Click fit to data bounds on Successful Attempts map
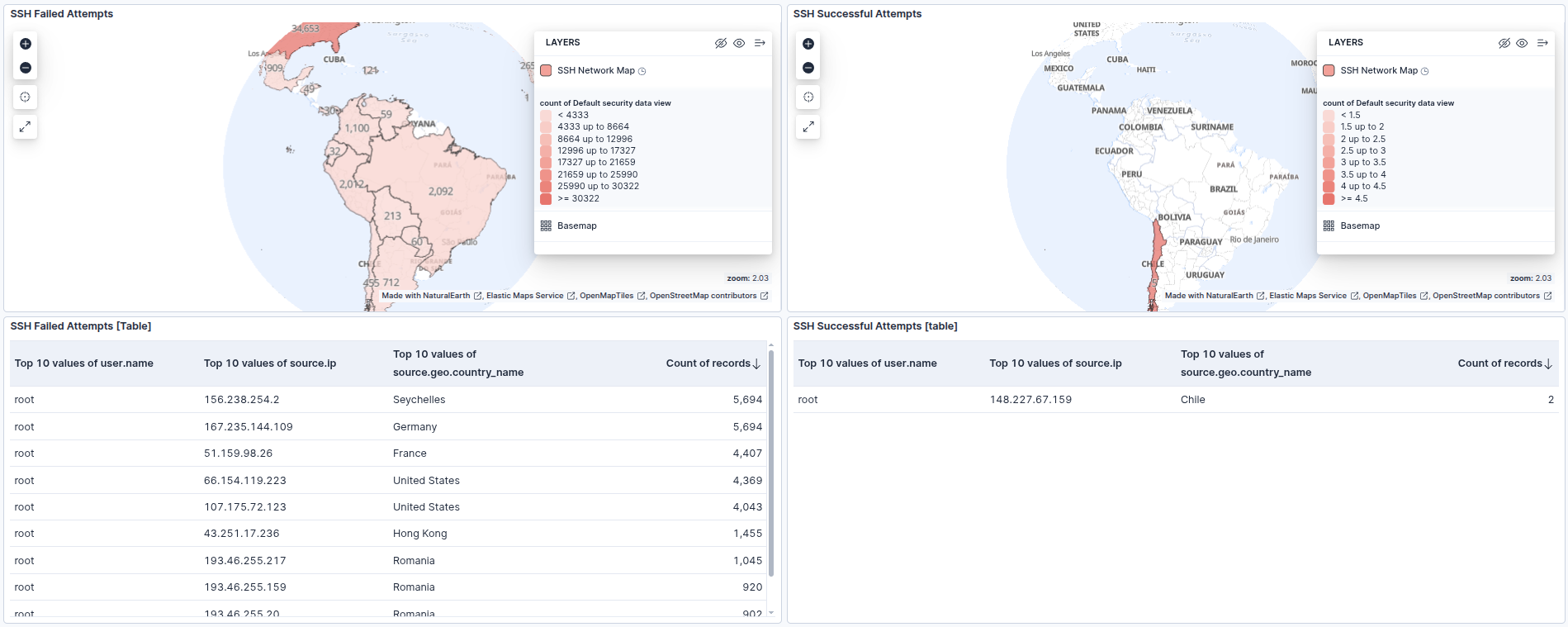Viewport: 1568px width, 627px height. pos(808,97)
